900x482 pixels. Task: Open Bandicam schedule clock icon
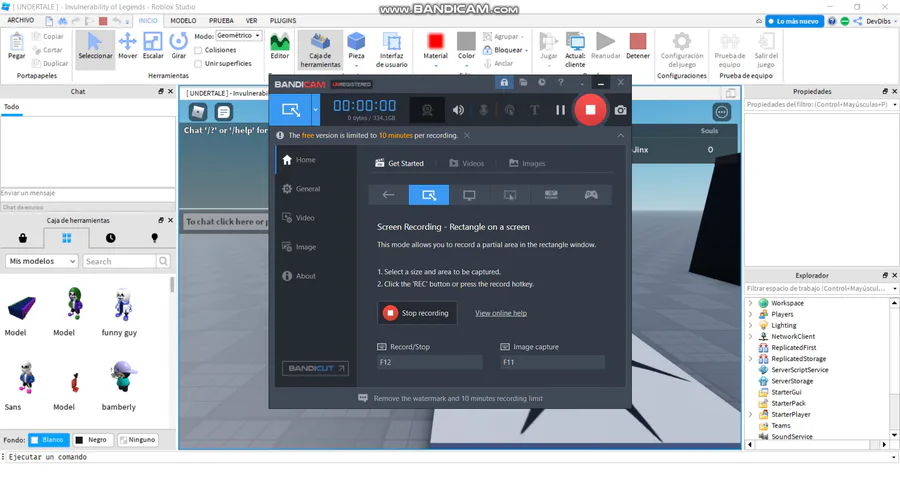[542, 83]
